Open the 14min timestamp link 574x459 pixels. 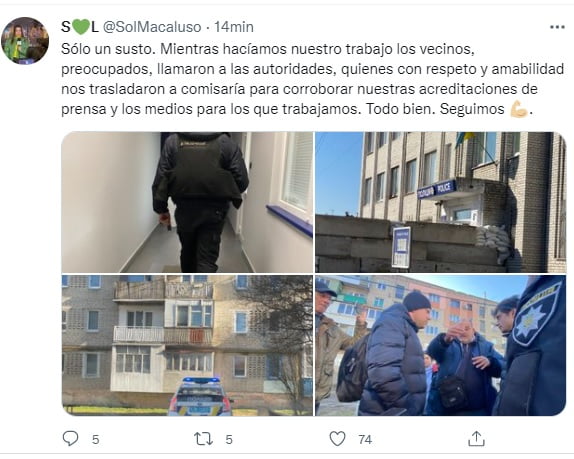click(x=234, y=27)
